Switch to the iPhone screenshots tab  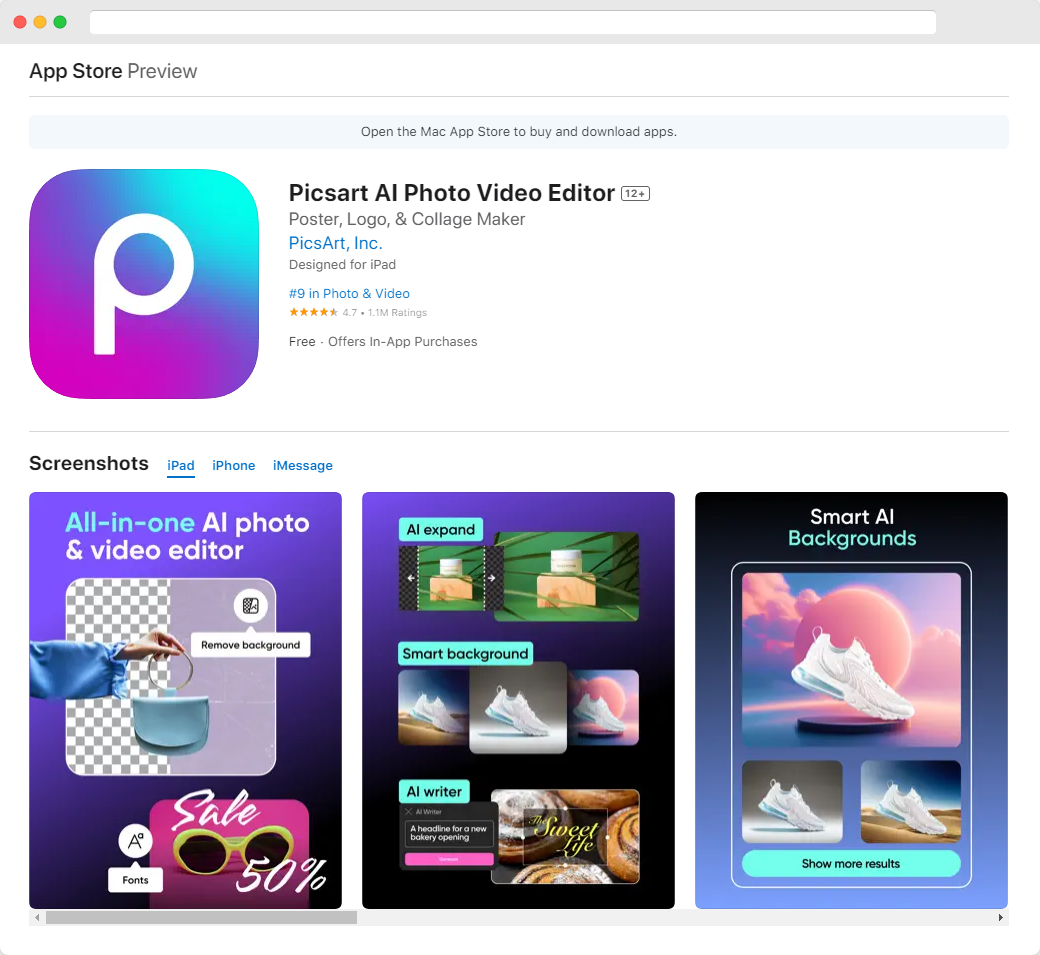pyautogui.click(x=233, y=466)
